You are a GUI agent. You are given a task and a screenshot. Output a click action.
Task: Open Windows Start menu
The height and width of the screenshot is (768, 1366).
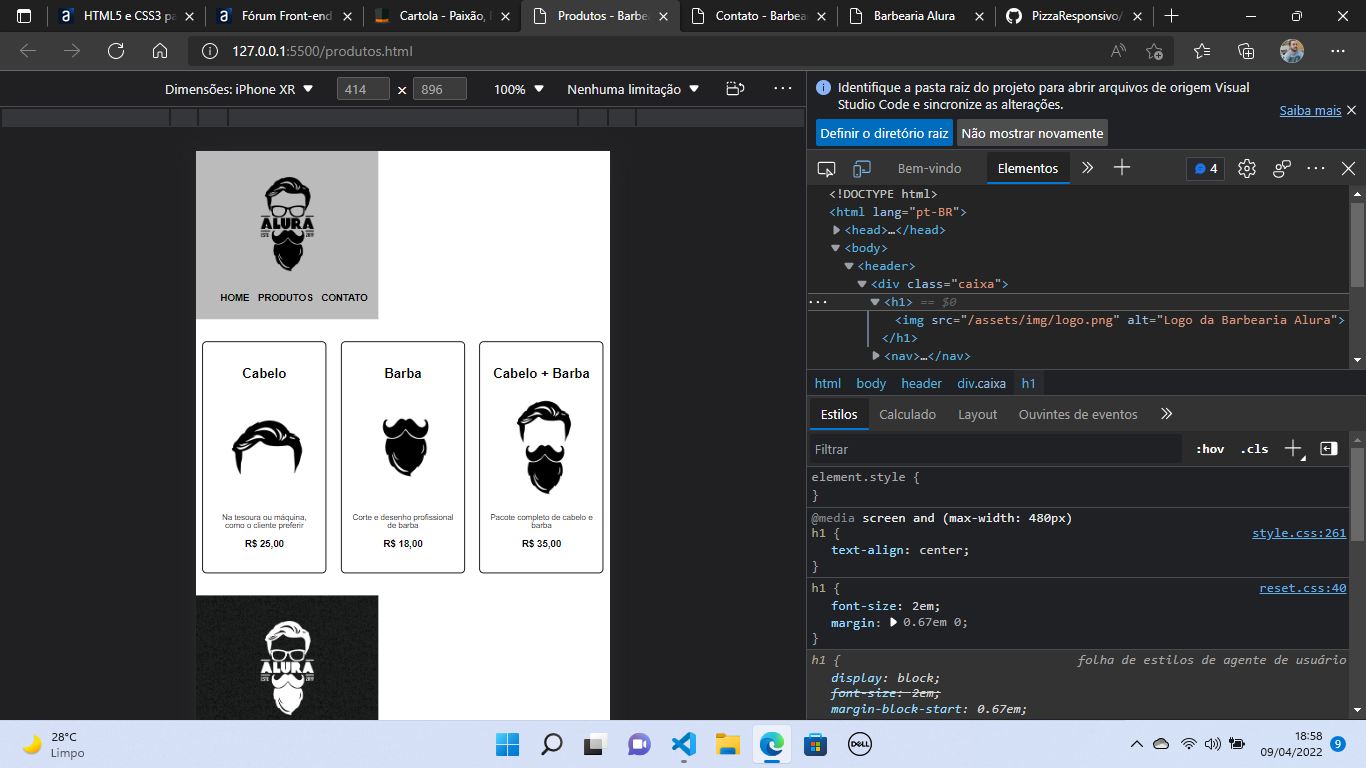pos(507,744)
